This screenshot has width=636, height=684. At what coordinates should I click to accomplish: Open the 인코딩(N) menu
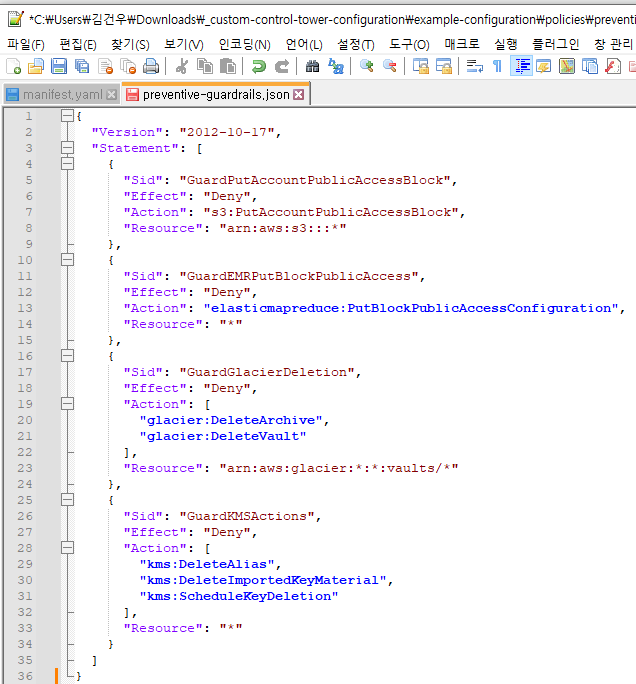[244, 44]
